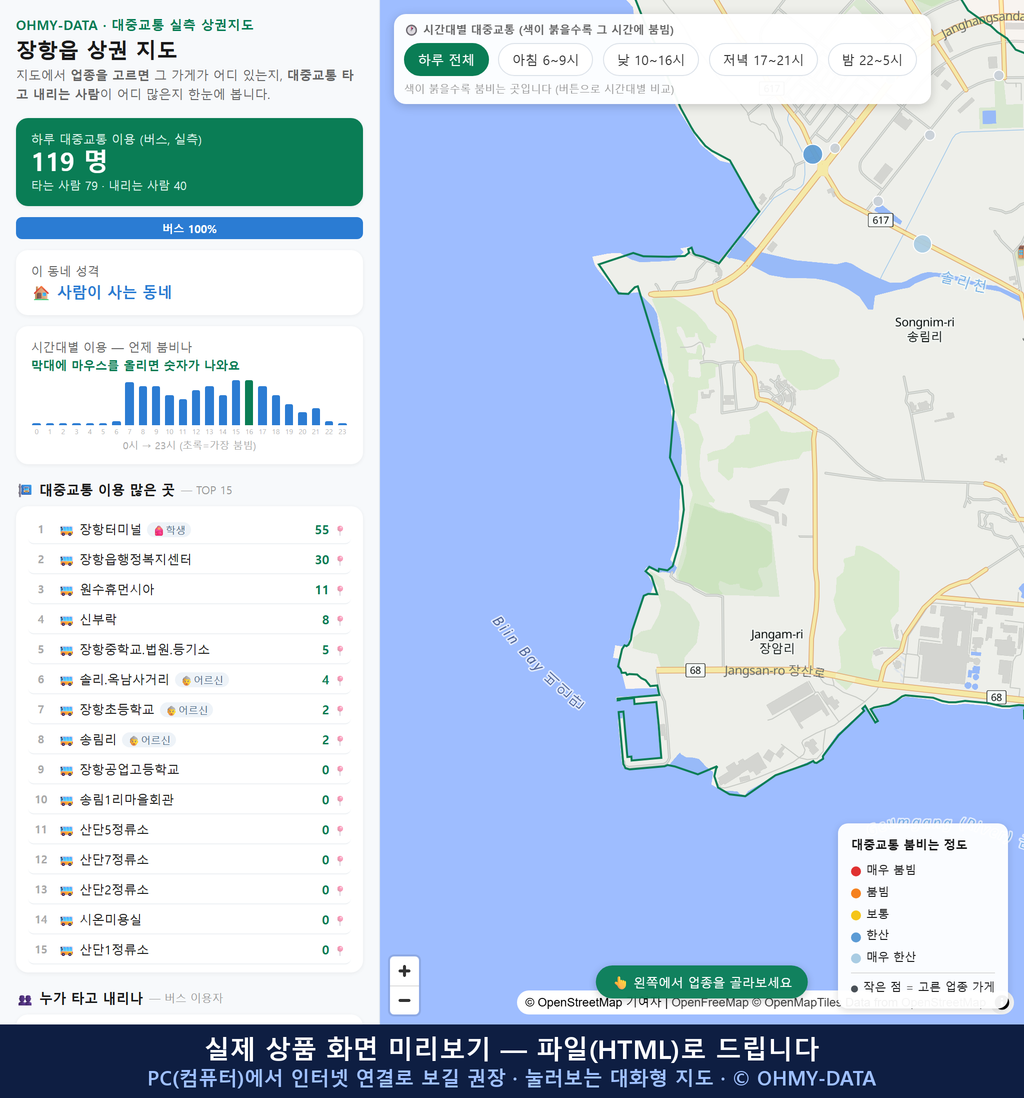This screenshot has width=1024, height=1098.
Task: Zoom out the map with minus button
Action: [404, 1000]
